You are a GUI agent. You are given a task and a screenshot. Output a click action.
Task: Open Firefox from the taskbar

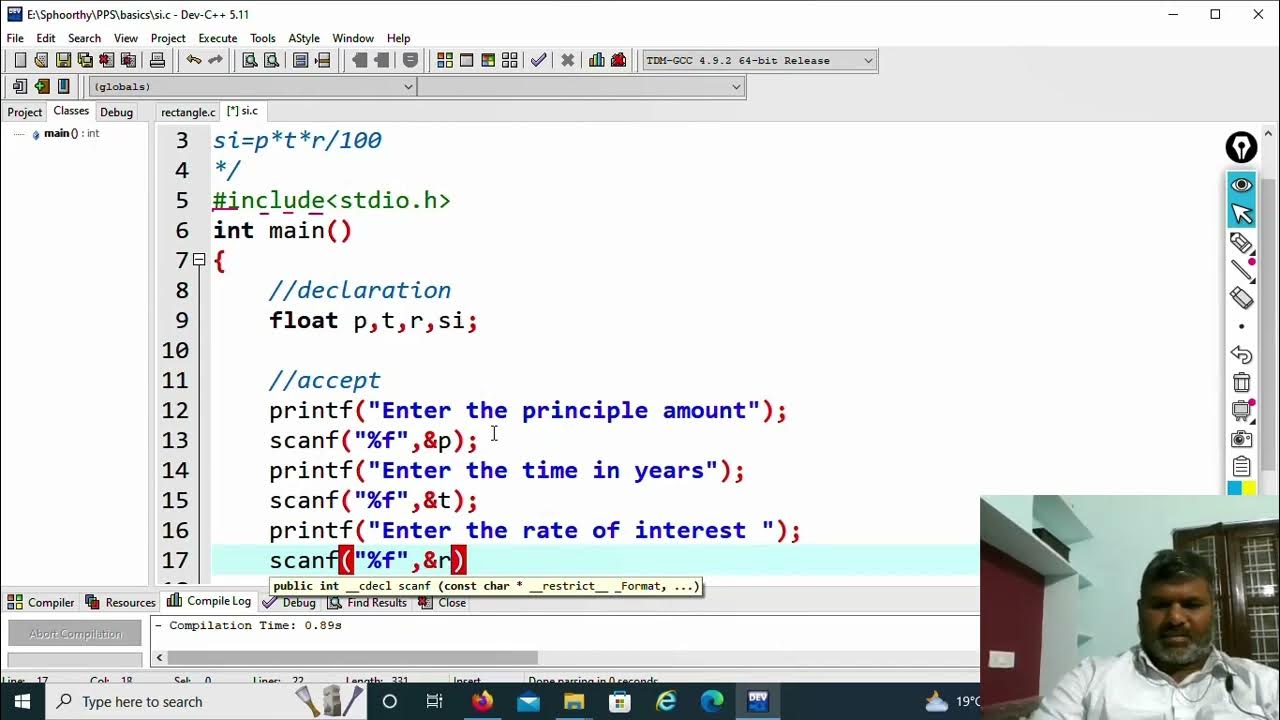[483, 701]
